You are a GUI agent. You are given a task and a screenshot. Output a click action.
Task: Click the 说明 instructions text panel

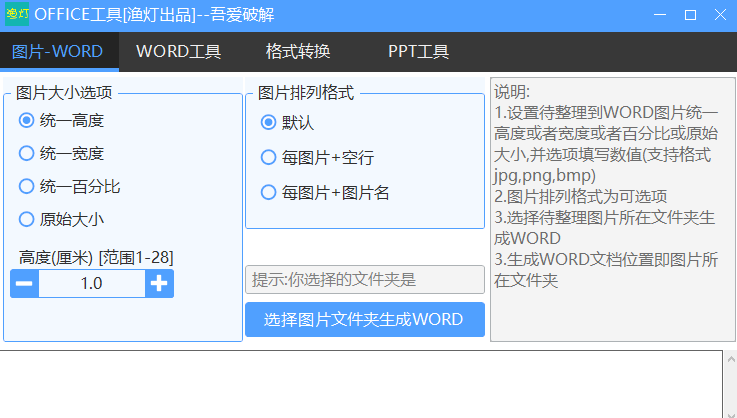612,210
